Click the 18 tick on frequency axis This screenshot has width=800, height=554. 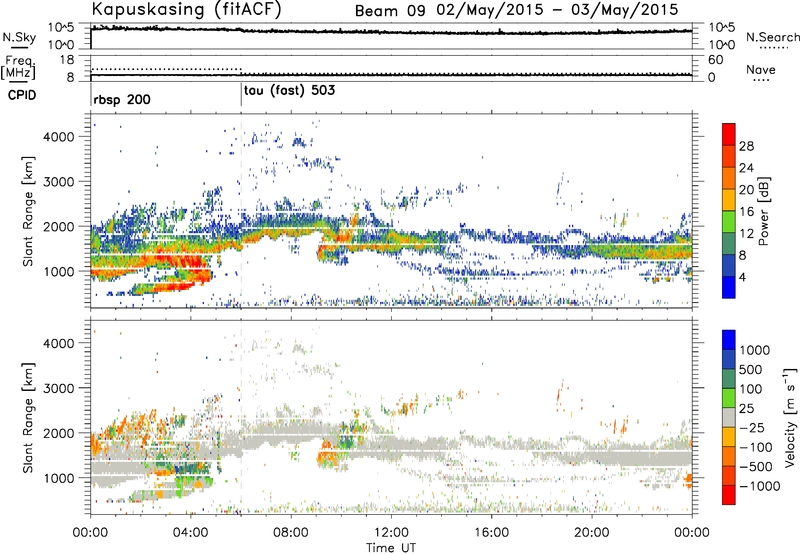pyautogui.click(x=67, y=60)
